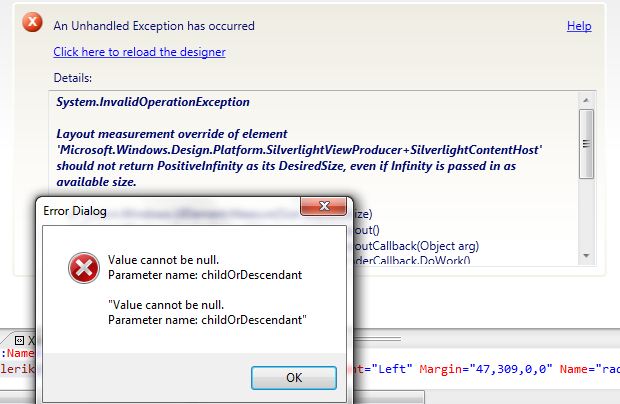
Task: Click the small XAML tab icon
Action: click(x=17, y=340)
